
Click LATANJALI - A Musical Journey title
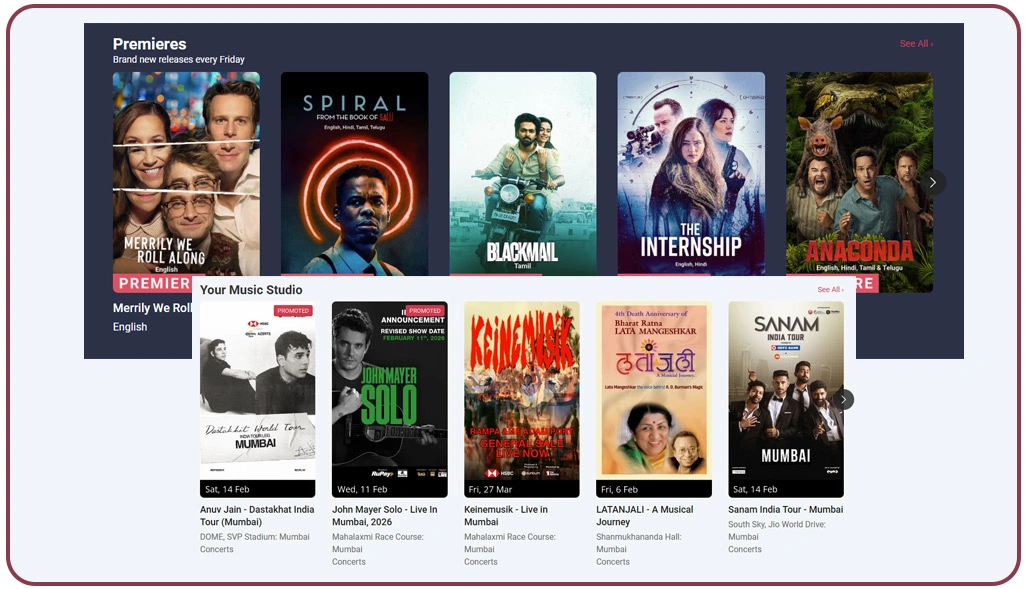pos(645,516)
